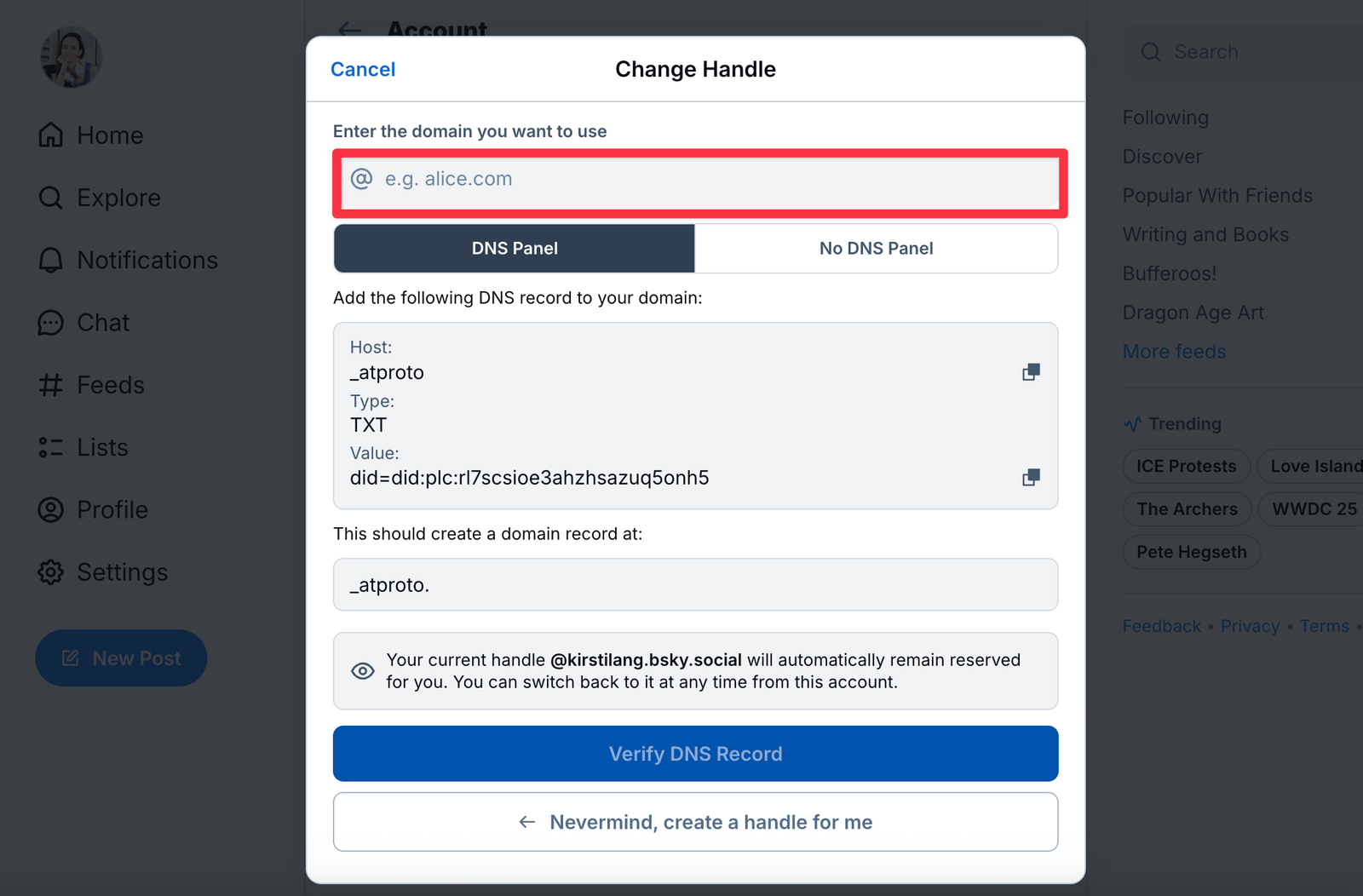Copy the _atproto host name
The height and width of the screenshot is (896, 1363).
point(1031,371)
